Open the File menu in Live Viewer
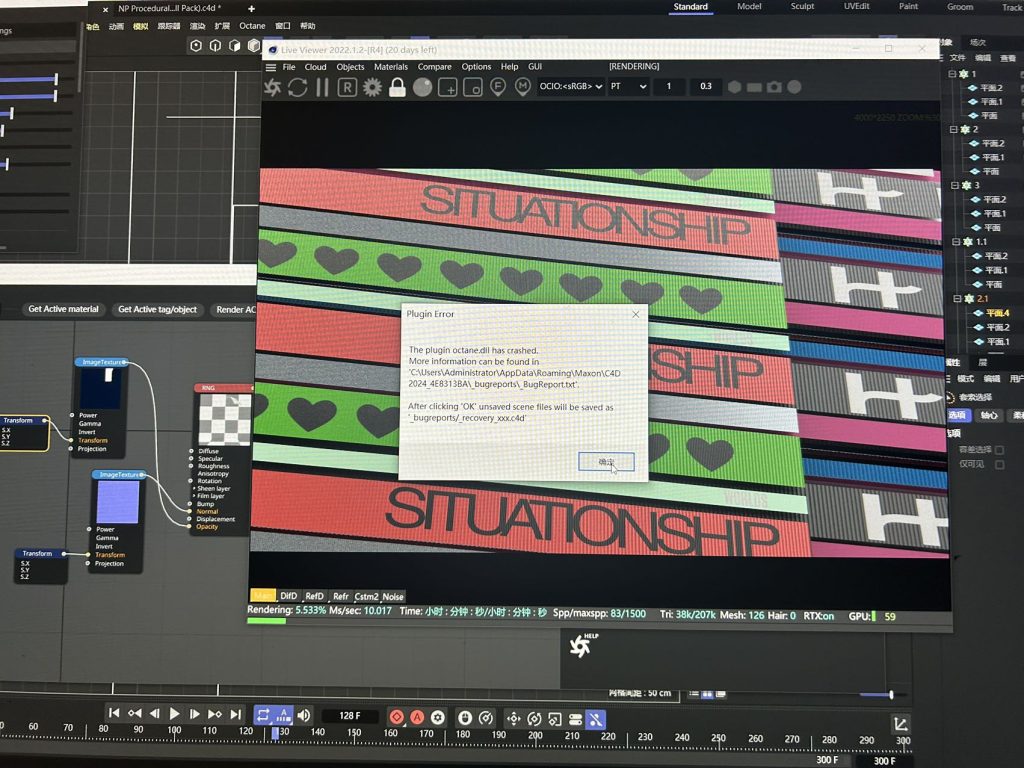 pyautogui.click(x=289, y=67)
